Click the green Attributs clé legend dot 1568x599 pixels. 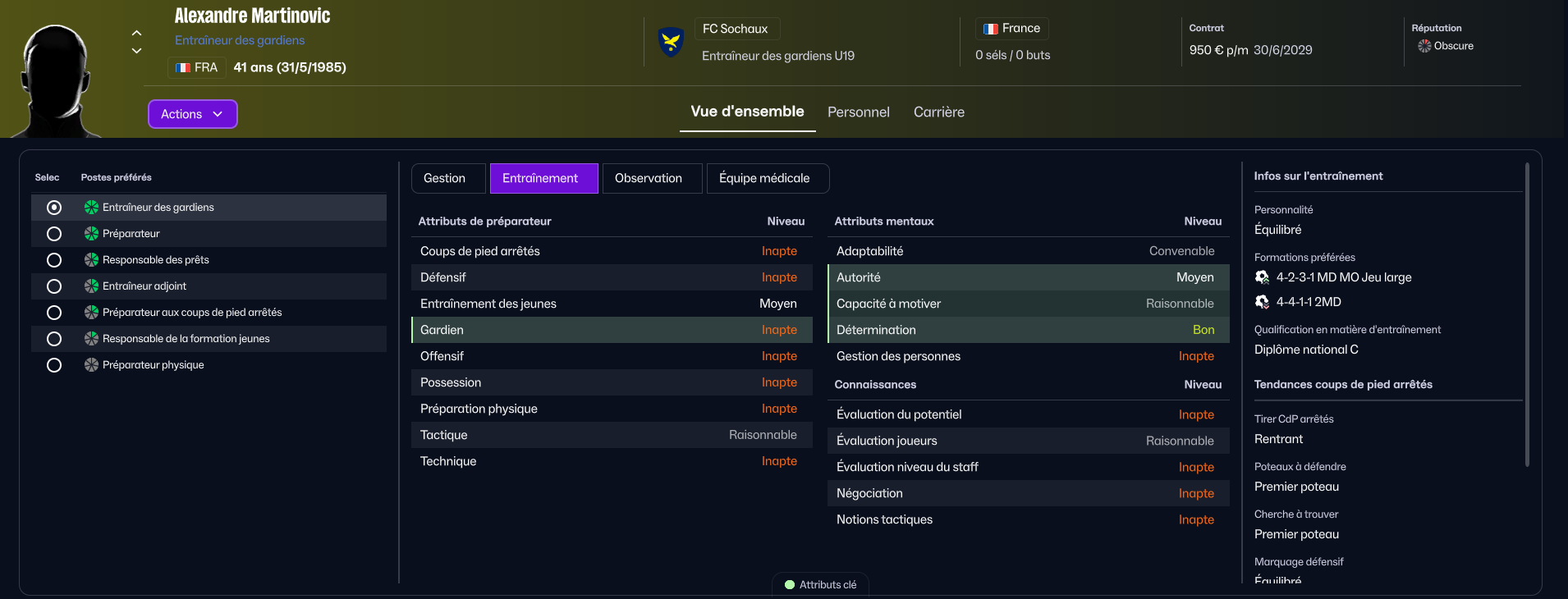point(790,585)
